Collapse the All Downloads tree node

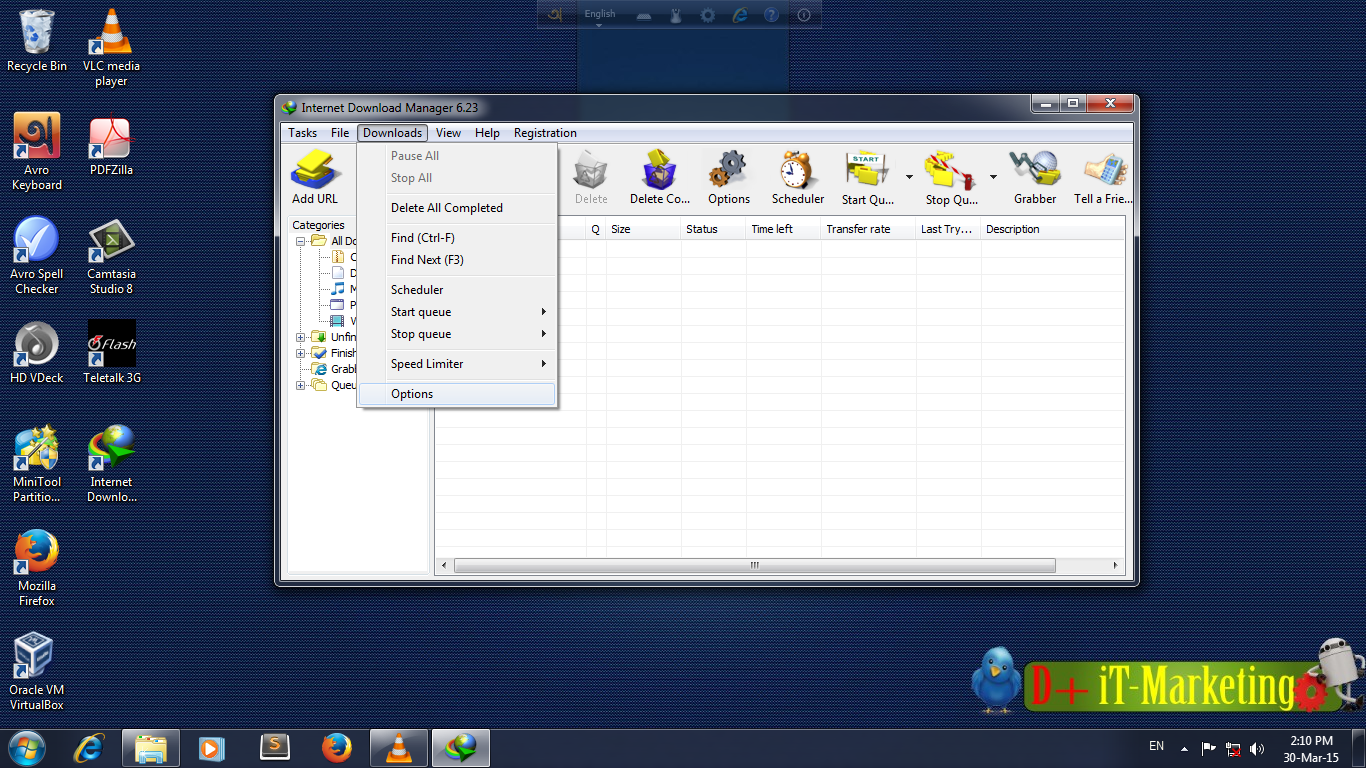(x=300, y=241)
